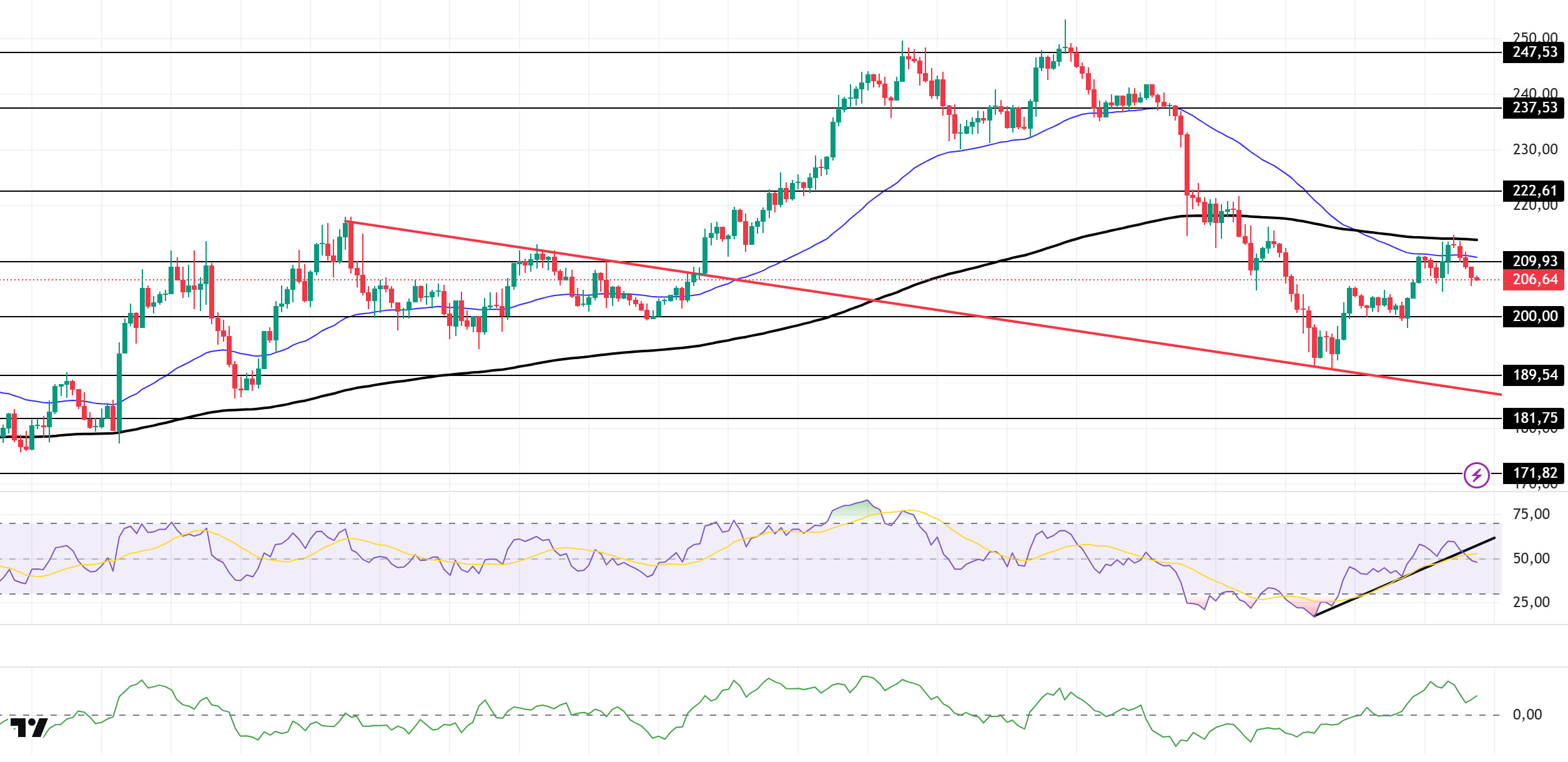The height and width of the screenshot is (762, 1568).
Task: Click the red 206,64 current price label
Action: coord(1534,280)
